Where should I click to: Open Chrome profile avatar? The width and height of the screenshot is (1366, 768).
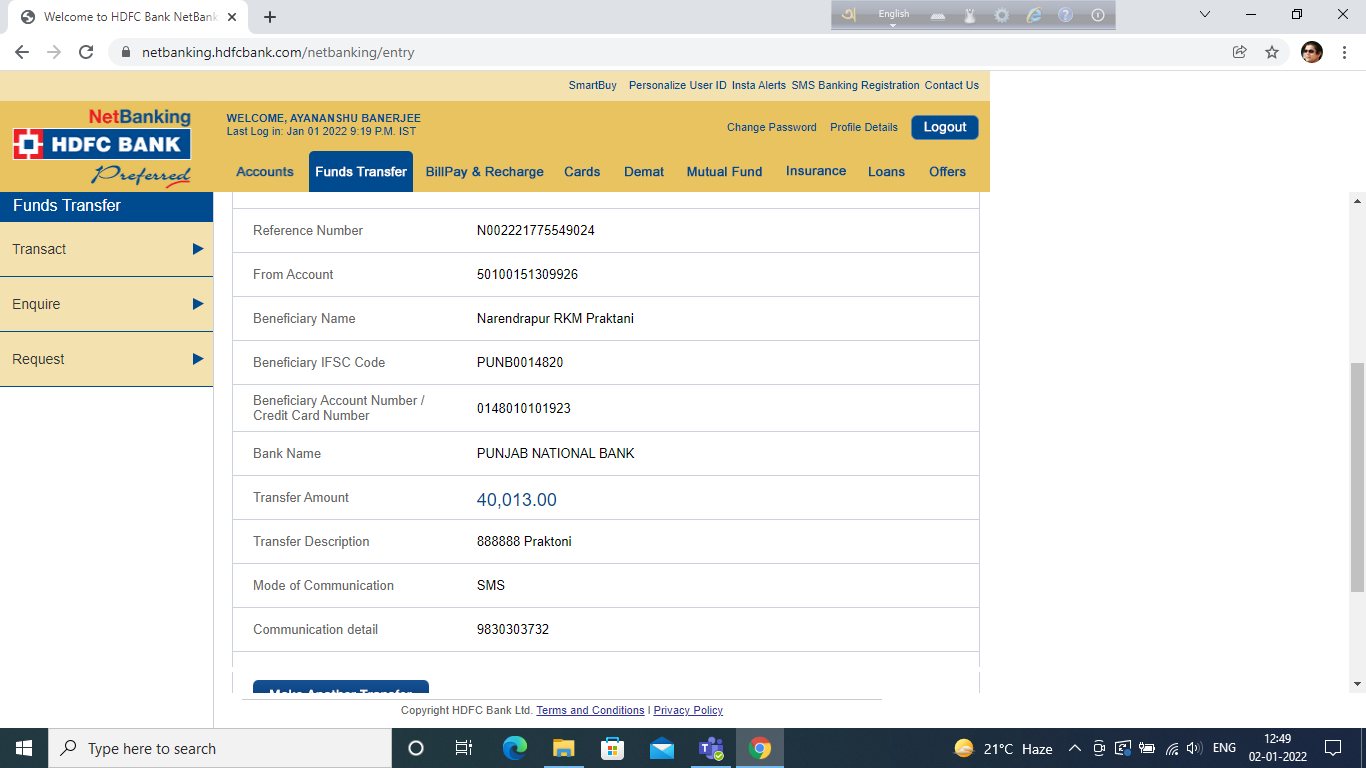pyautogui.click(x=1311, y=52)
